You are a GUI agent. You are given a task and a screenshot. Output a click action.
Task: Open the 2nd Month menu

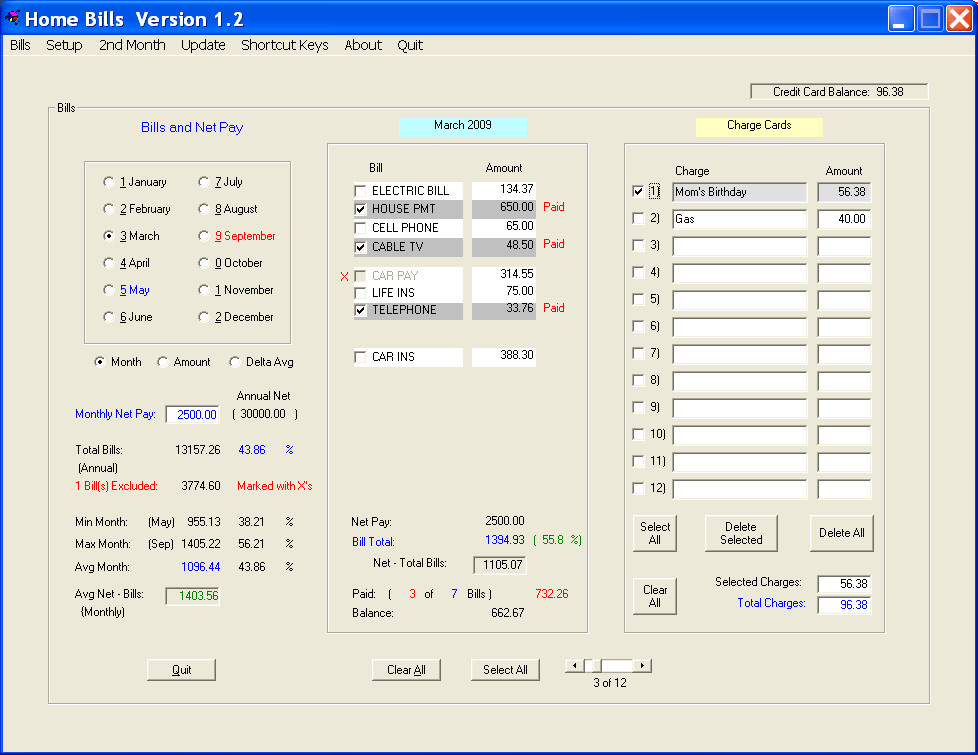click(132, 45)
